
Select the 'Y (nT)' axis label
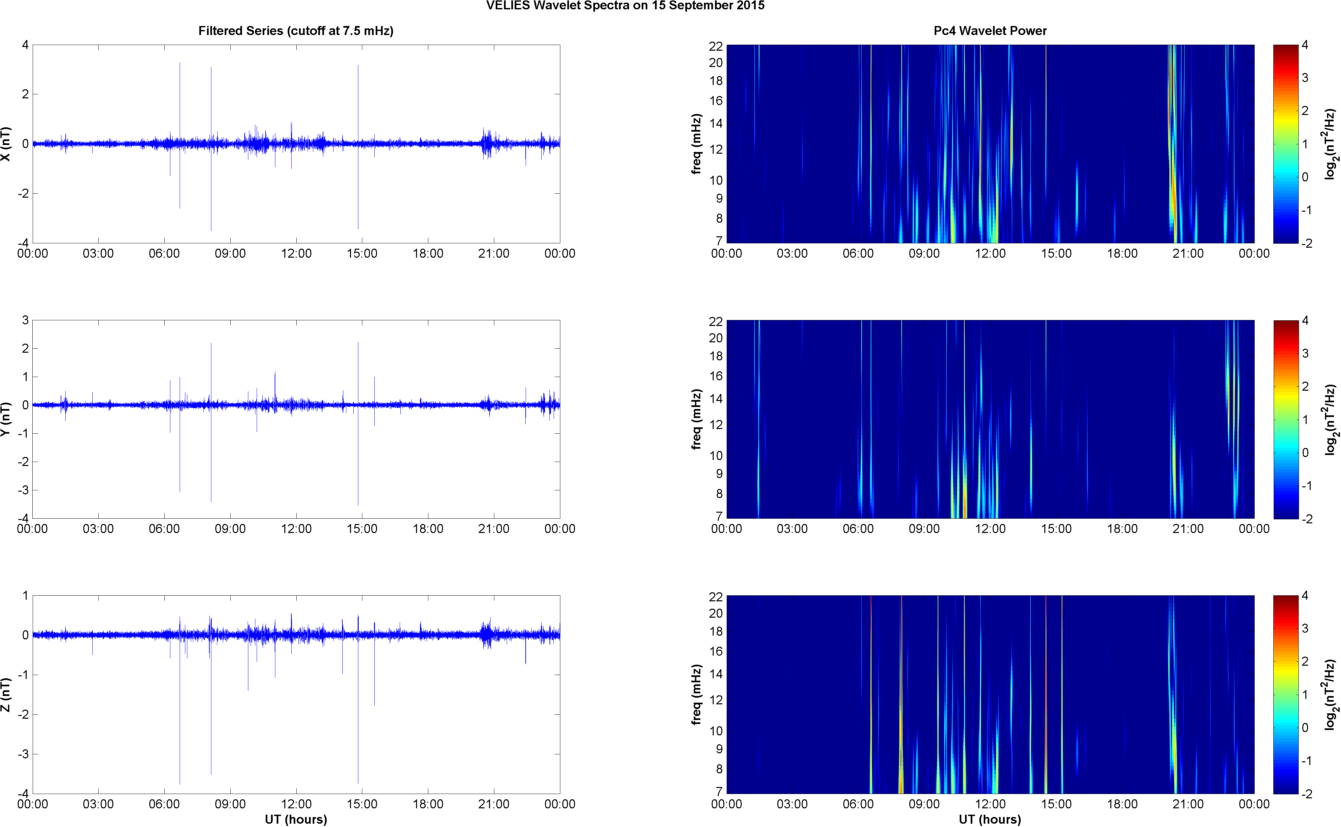point(8,419)
